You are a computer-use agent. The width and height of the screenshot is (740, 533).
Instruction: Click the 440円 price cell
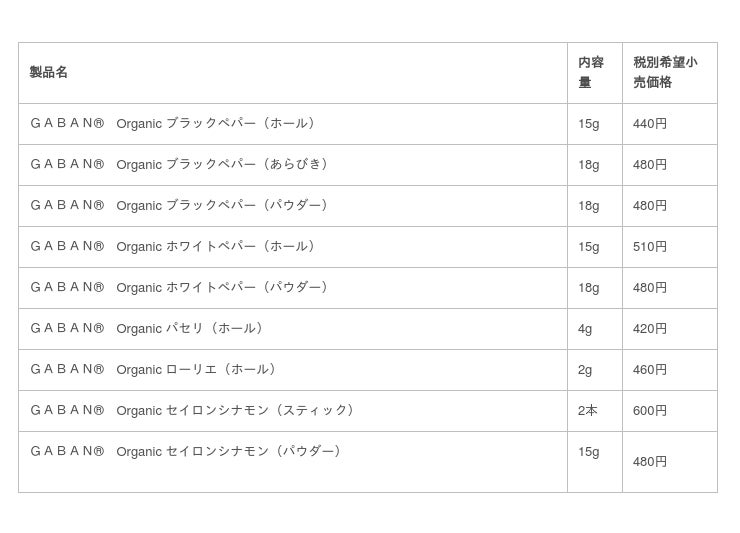[650, 124]
